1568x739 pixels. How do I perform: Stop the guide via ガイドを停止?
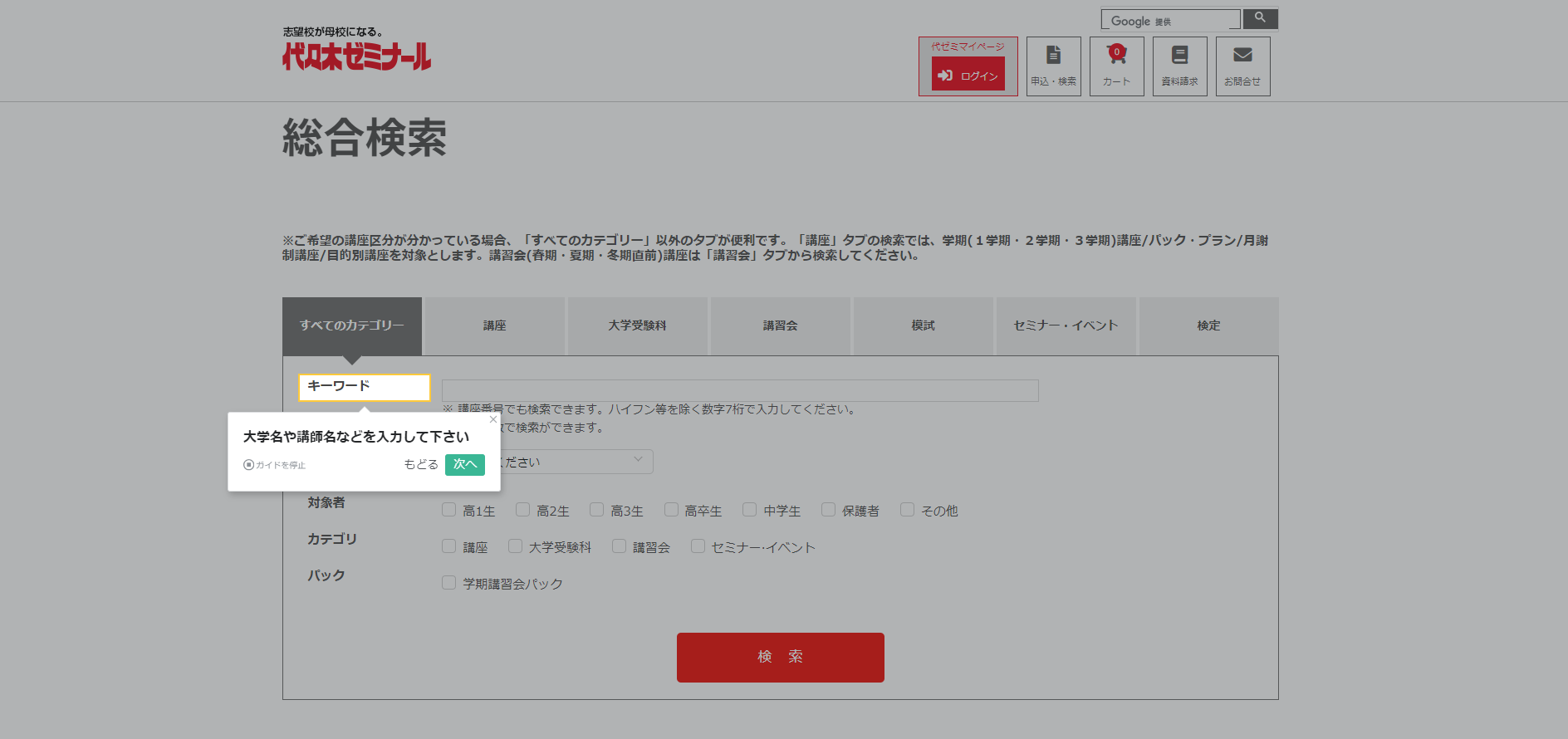click(x=274, y=465)
